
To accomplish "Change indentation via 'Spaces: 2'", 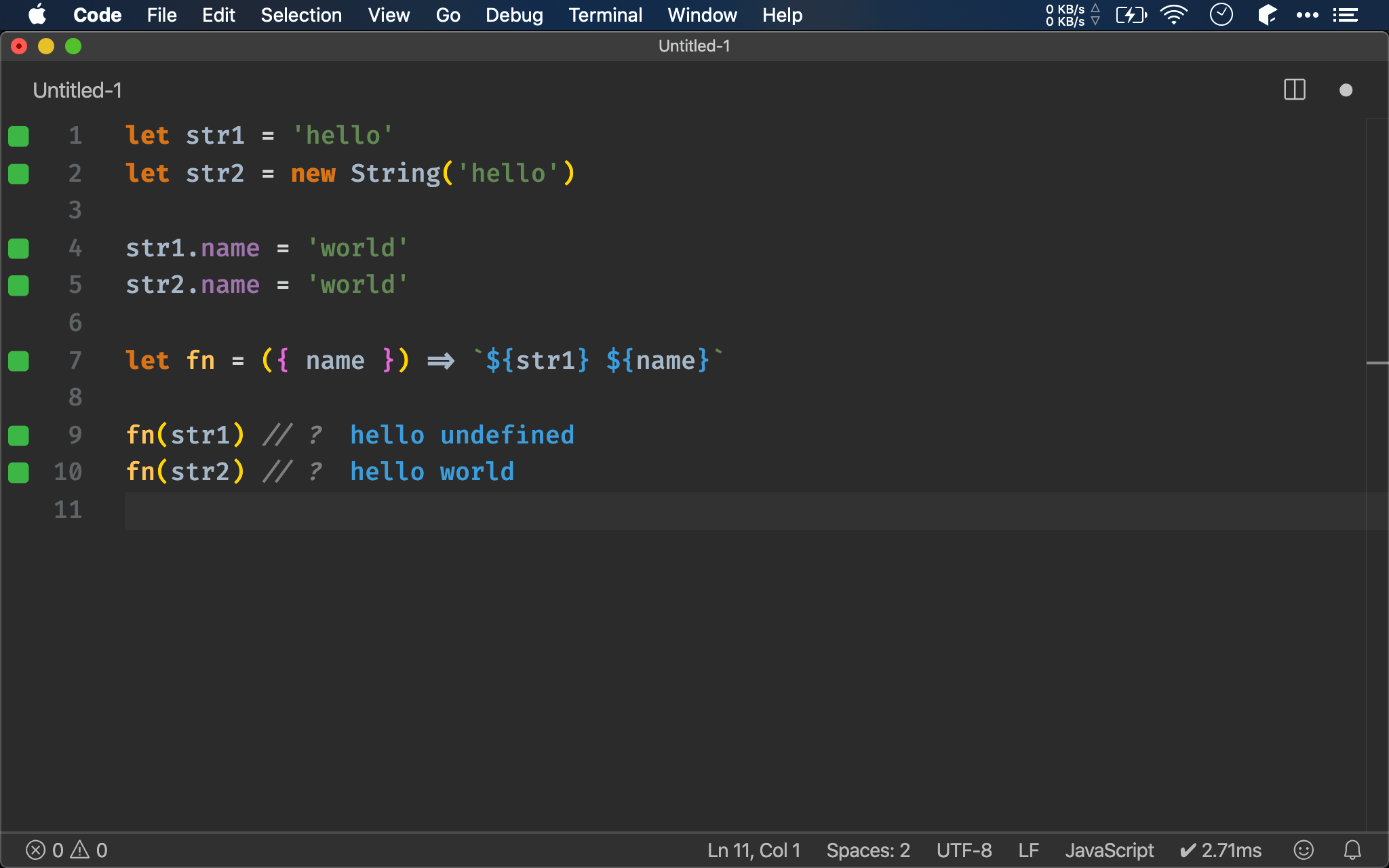I will (868, 850).
